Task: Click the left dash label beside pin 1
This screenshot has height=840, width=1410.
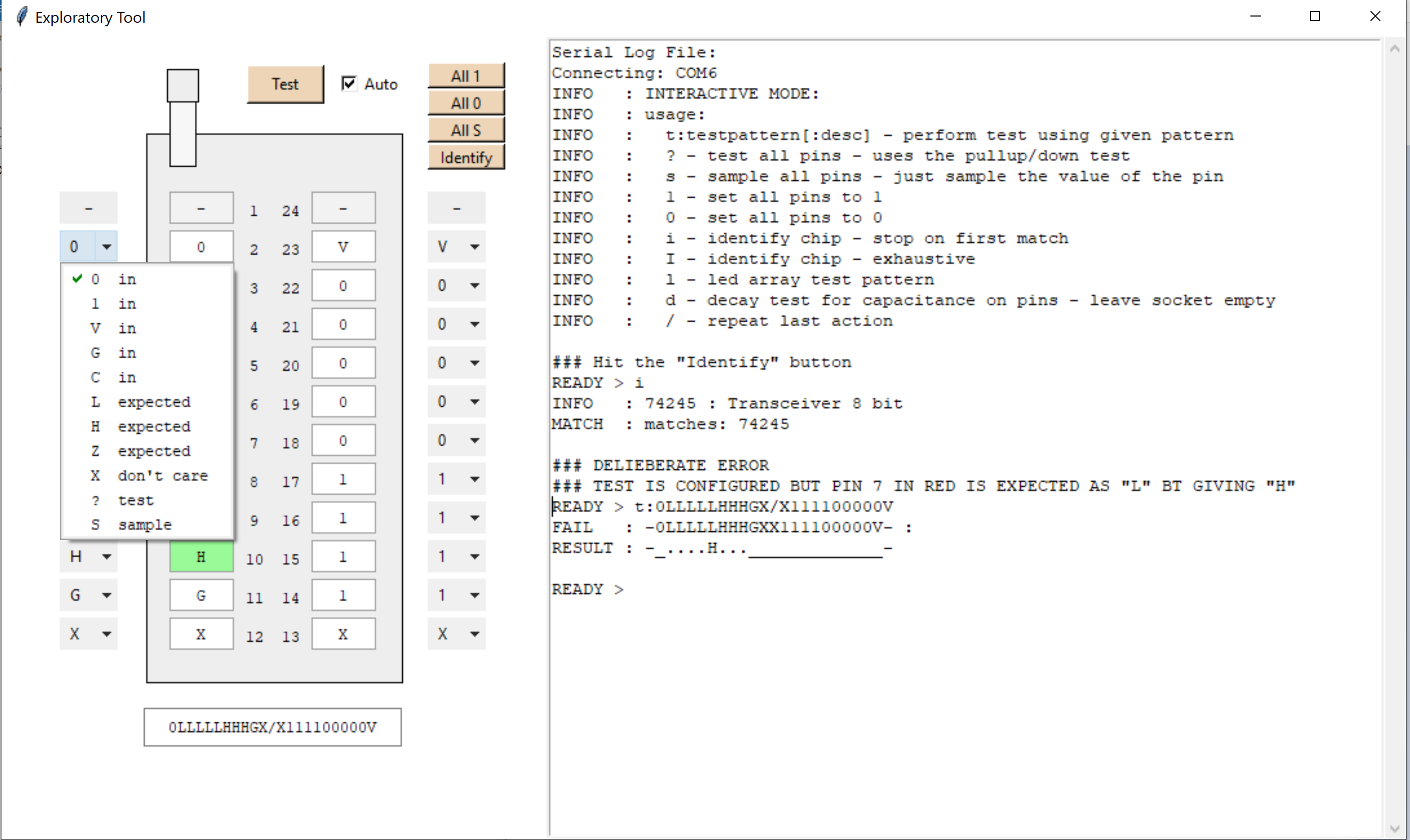Action: point(88,208)
